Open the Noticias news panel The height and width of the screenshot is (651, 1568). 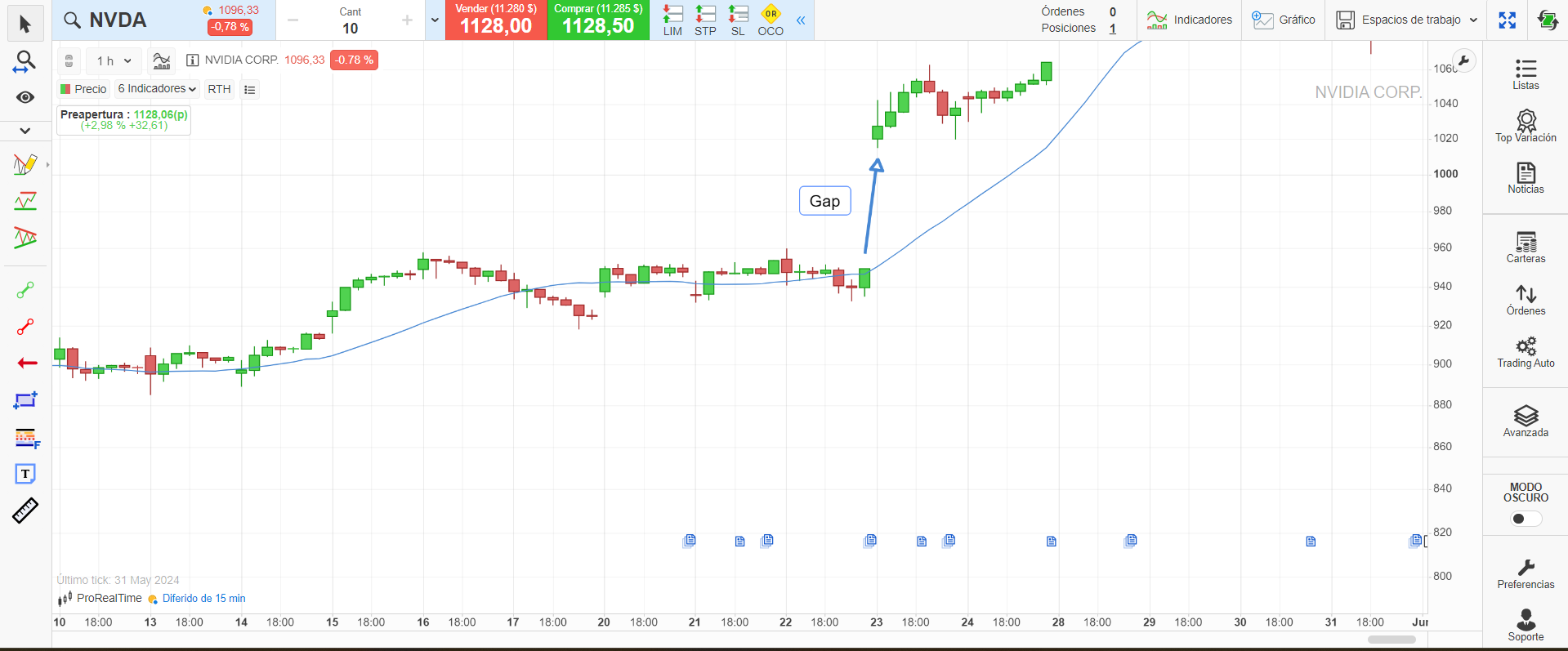coord(1526,178)
